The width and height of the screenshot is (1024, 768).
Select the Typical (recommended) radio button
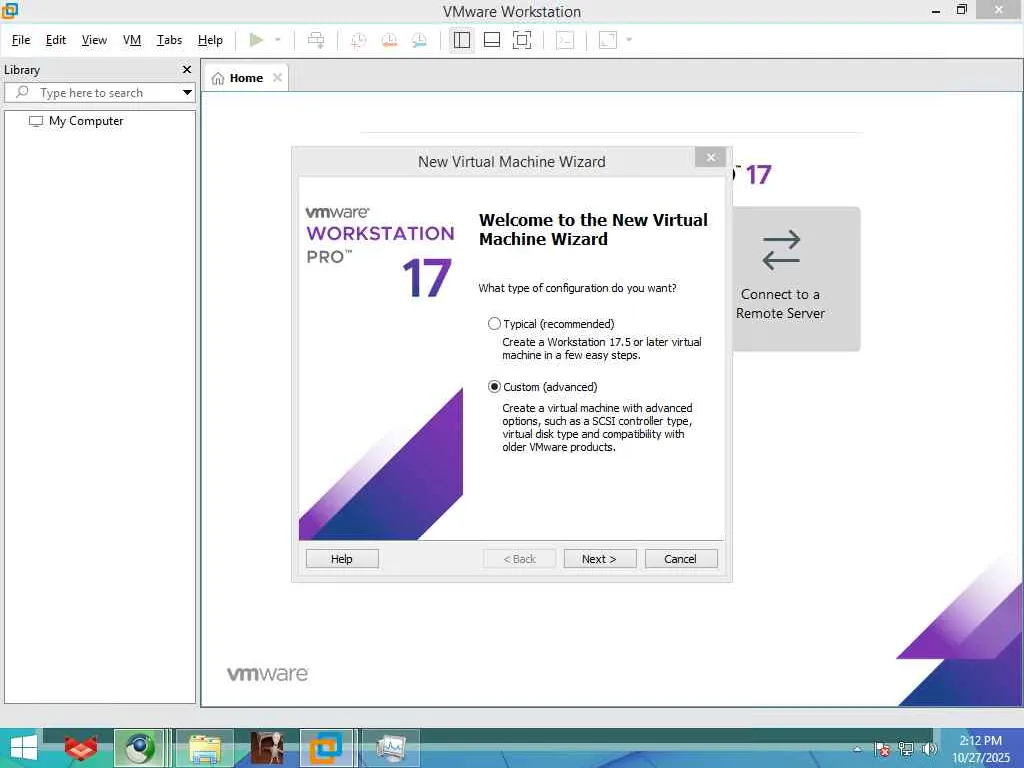tap(494, 324)
